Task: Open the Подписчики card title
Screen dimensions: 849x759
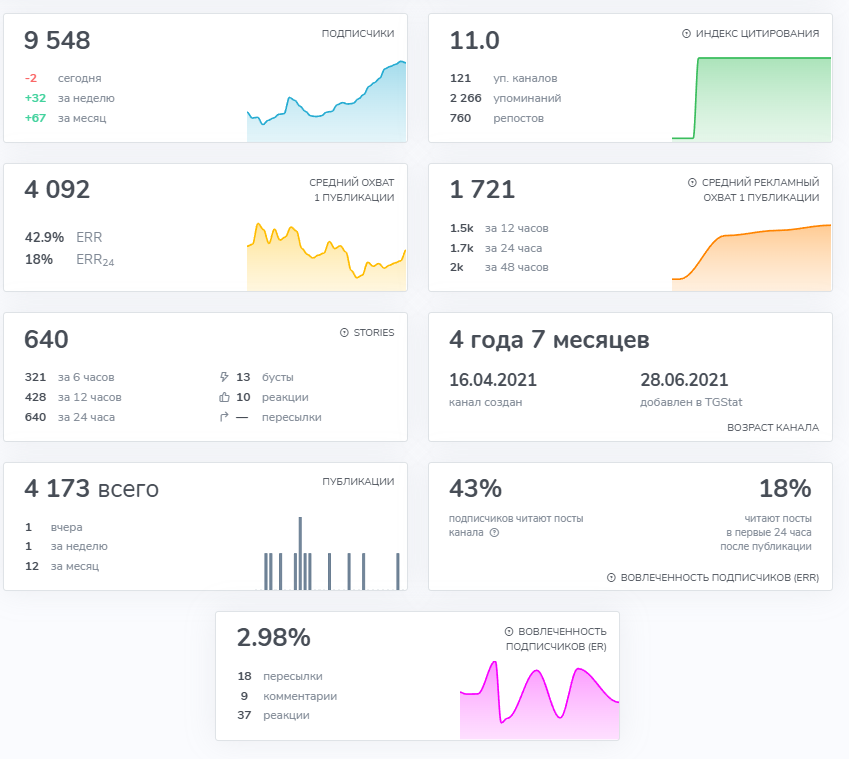Action: pos(358,34)
